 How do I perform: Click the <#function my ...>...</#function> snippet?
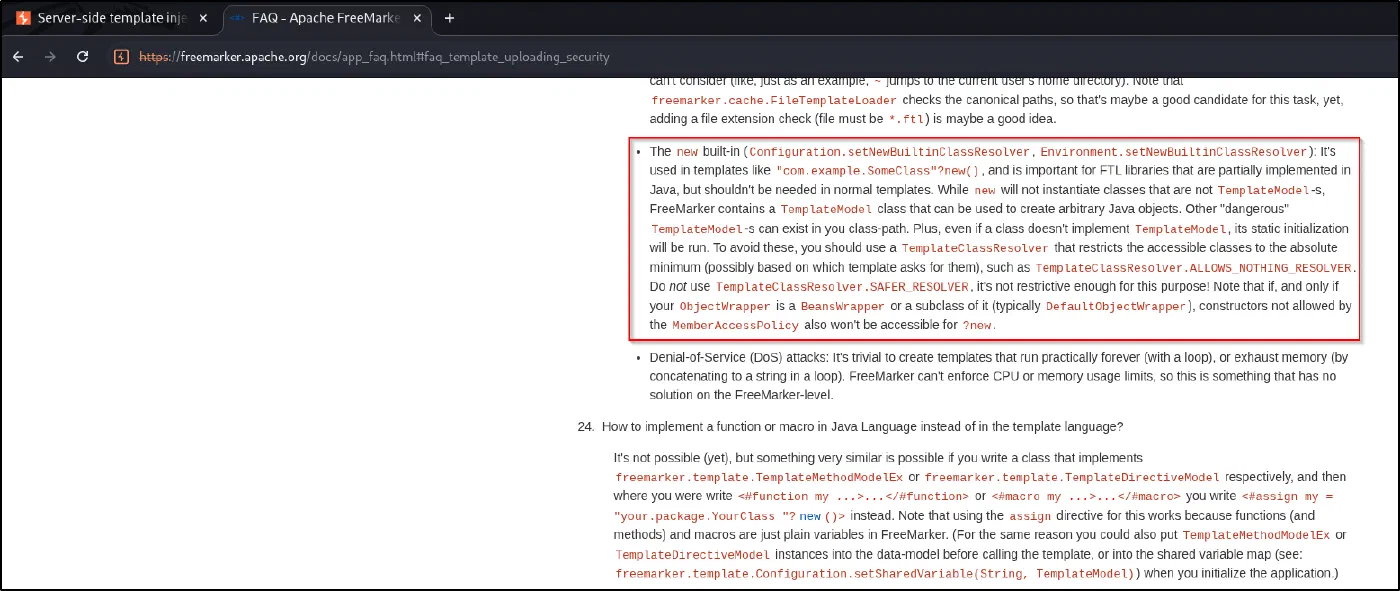(x=853, y=496)
